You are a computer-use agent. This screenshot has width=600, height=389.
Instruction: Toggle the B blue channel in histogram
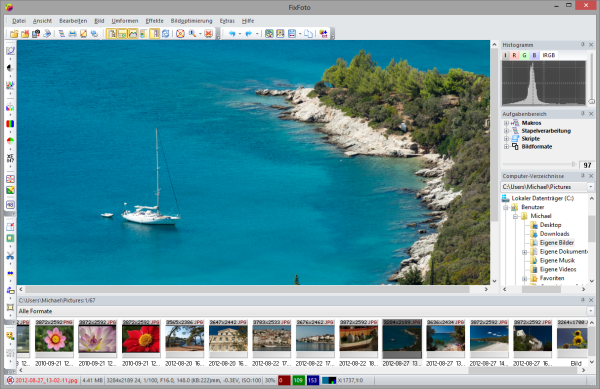pos(535,55)
